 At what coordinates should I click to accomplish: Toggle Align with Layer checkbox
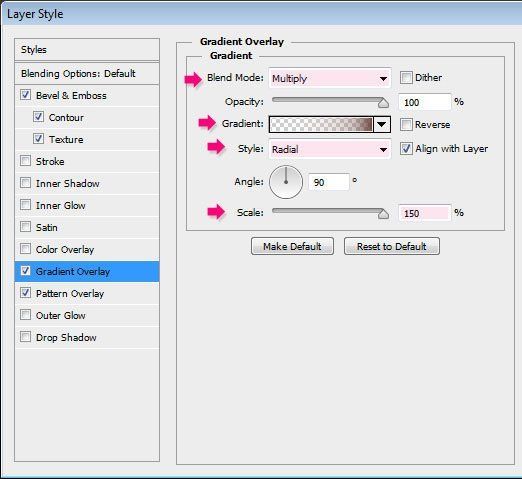(406, 148)
